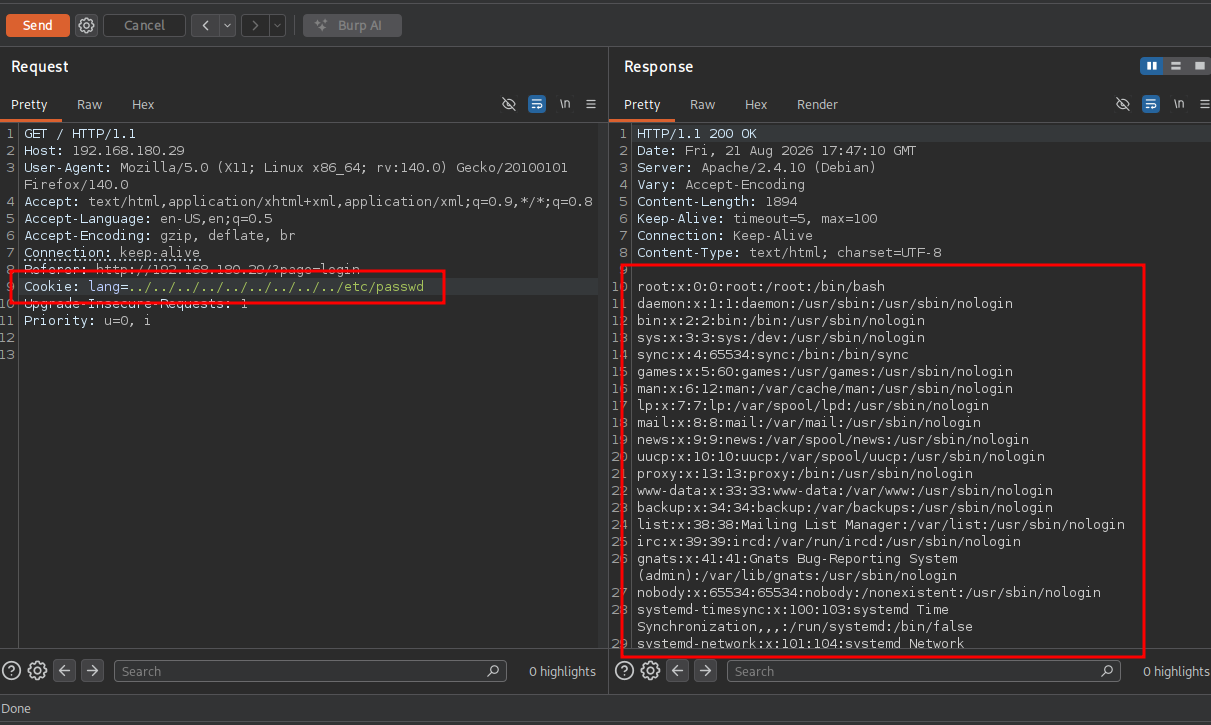Toggle word wrap icon in Response panel
1211x725 pixels.
(1151, 104)
